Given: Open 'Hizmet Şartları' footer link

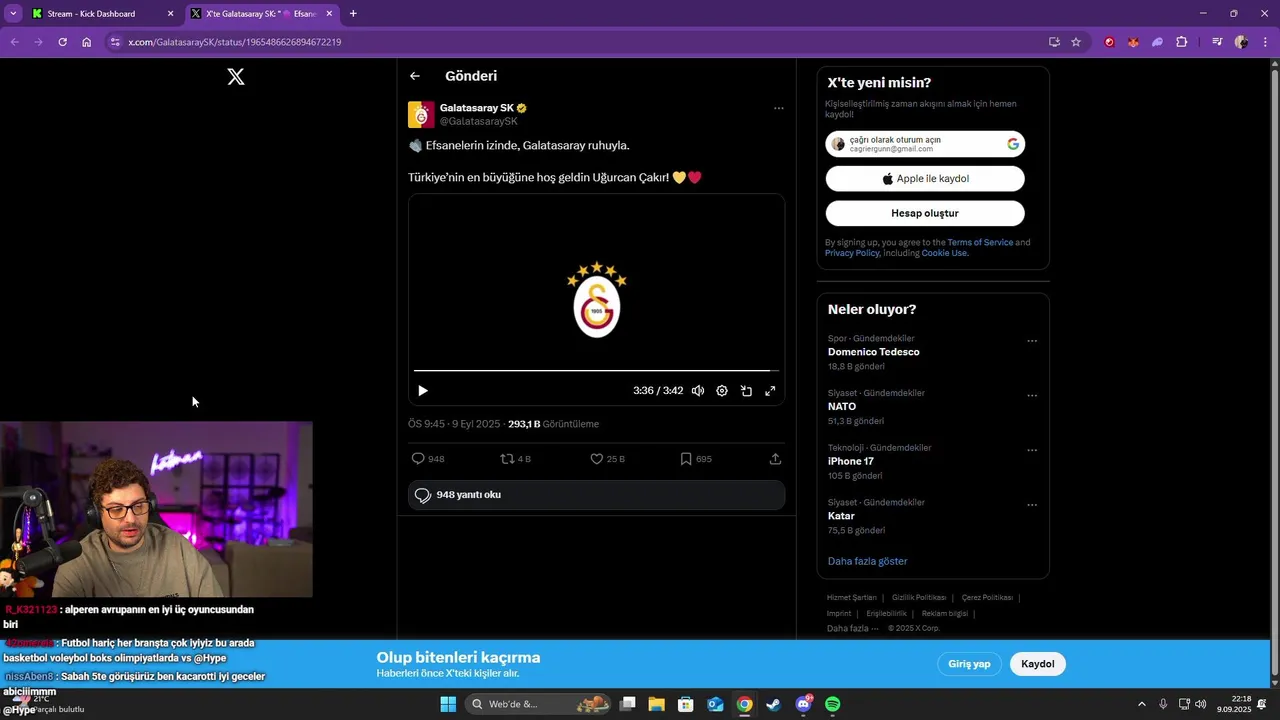Looking at the screenshot, I should click(851, 598).
